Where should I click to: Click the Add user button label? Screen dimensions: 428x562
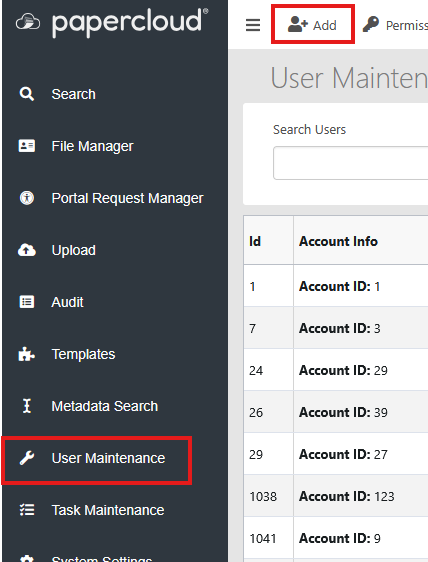[325, 25]
